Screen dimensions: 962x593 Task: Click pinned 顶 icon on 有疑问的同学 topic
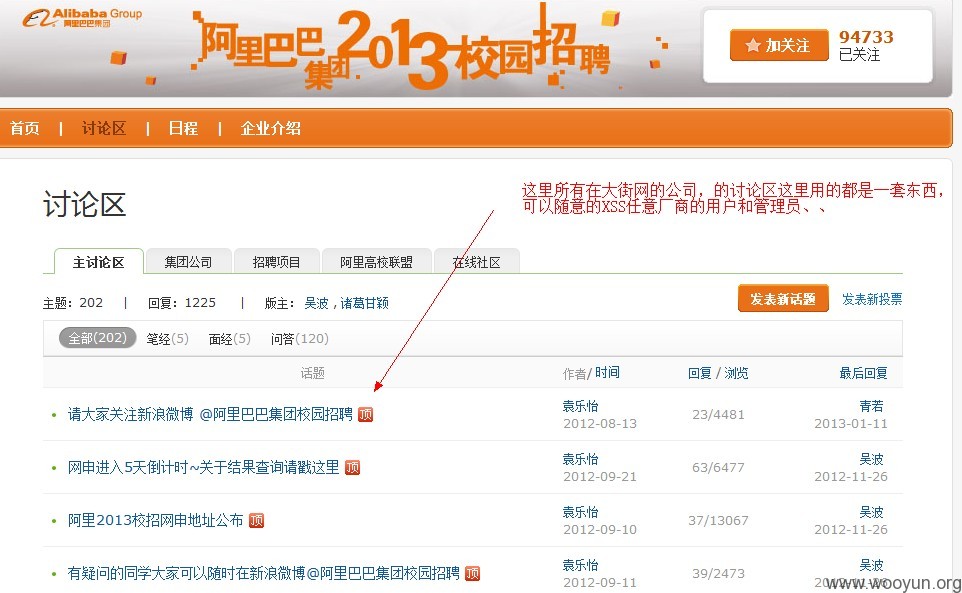click(472, 573)
